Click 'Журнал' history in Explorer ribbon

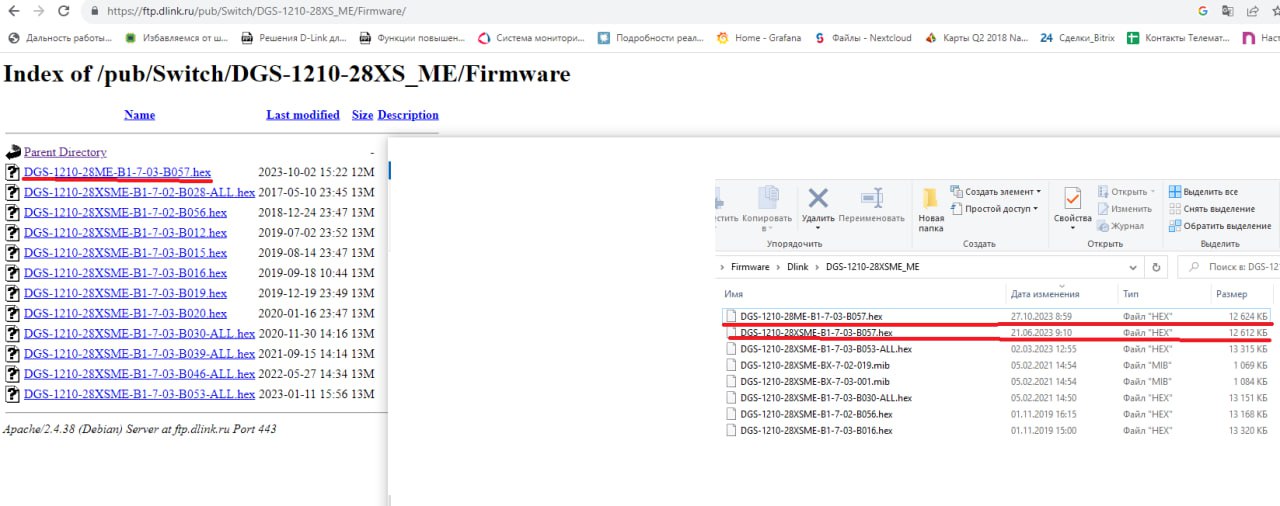pyautogui.click(x=1120, y=226)
